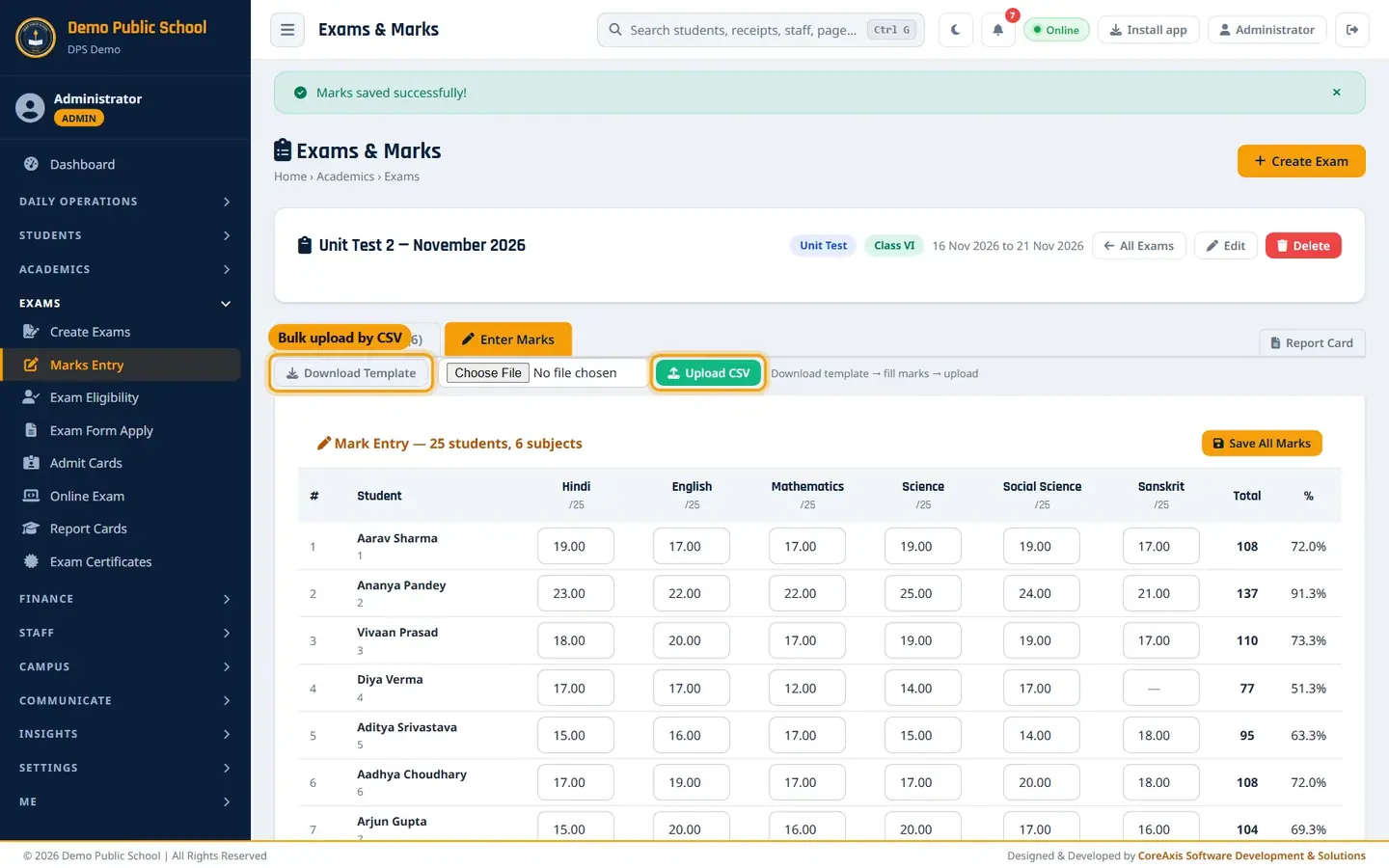Click the Install app button

tap(1149, 30)
